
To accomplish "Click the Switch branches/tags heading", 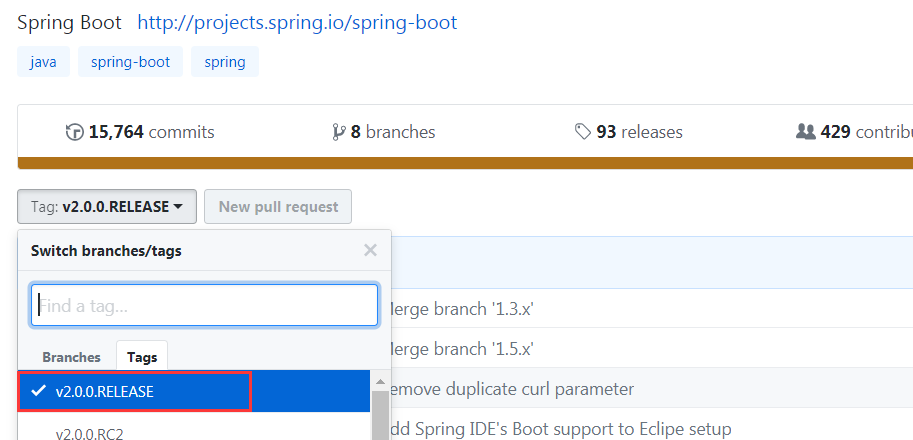I will [106, 251].
